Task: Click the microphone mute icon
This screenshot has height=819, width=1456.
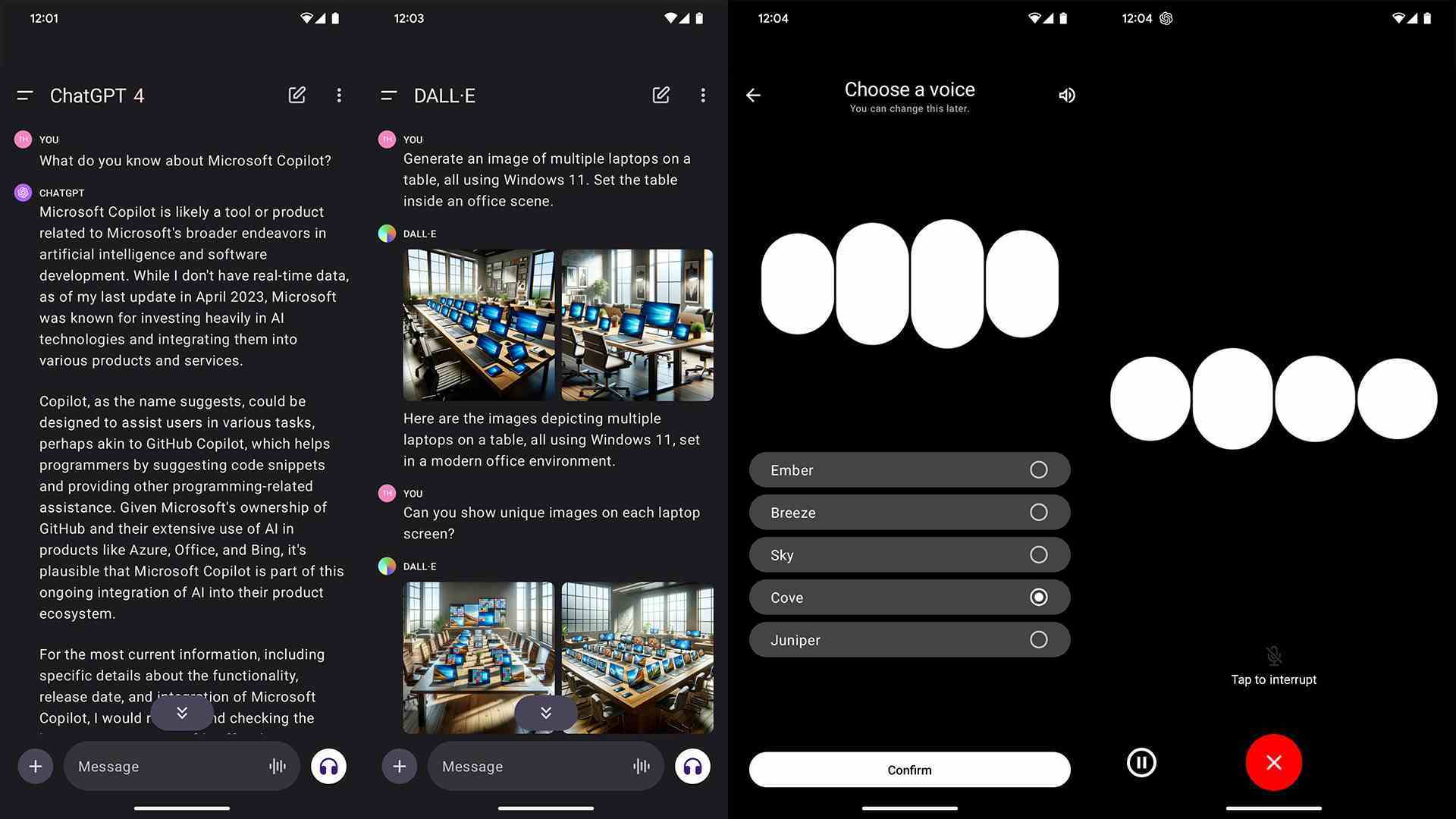Action: [x=1273, y=655]
